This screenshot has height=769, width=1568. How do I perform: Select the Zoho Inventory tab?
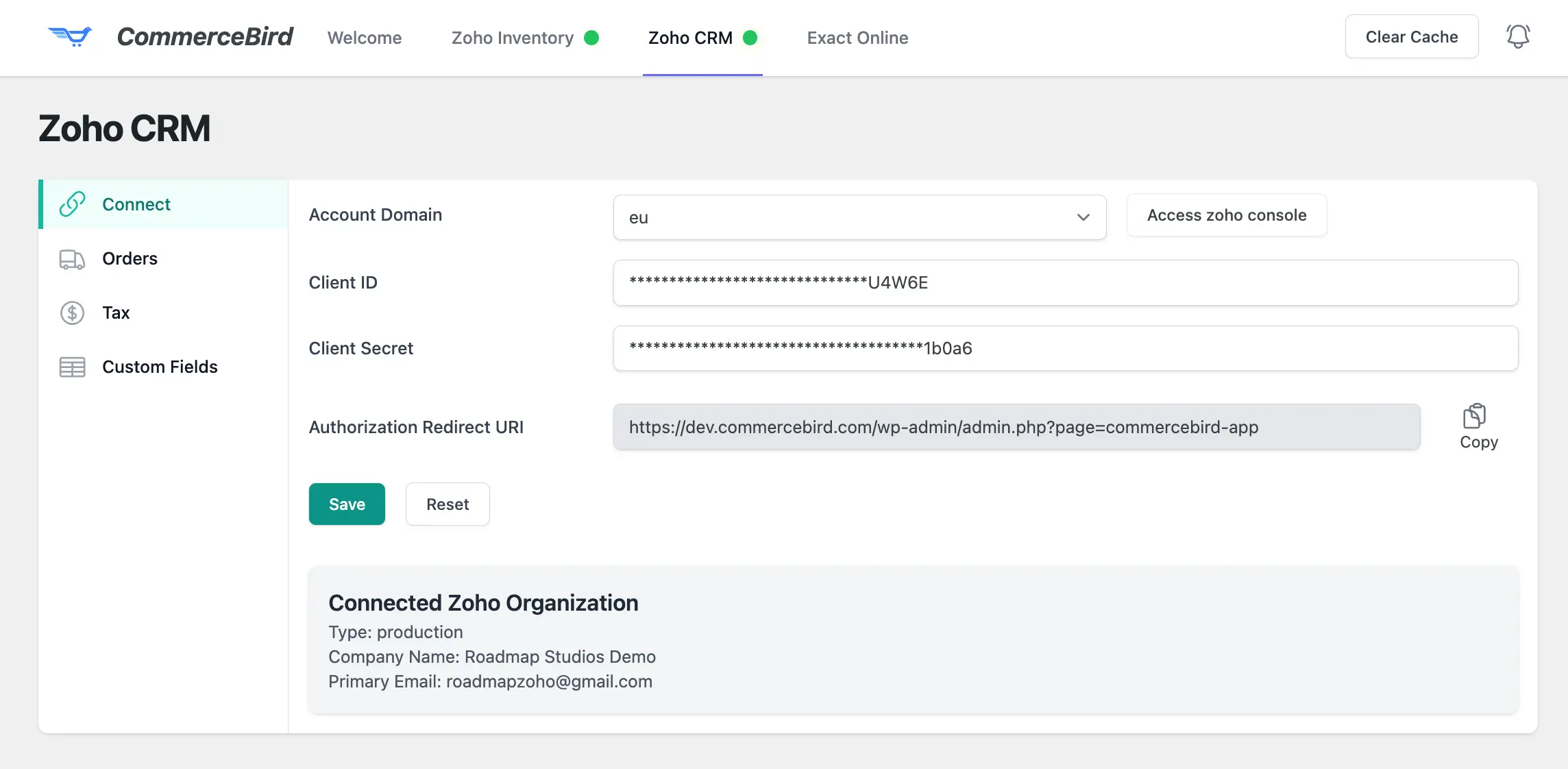[x=513, y=38]
